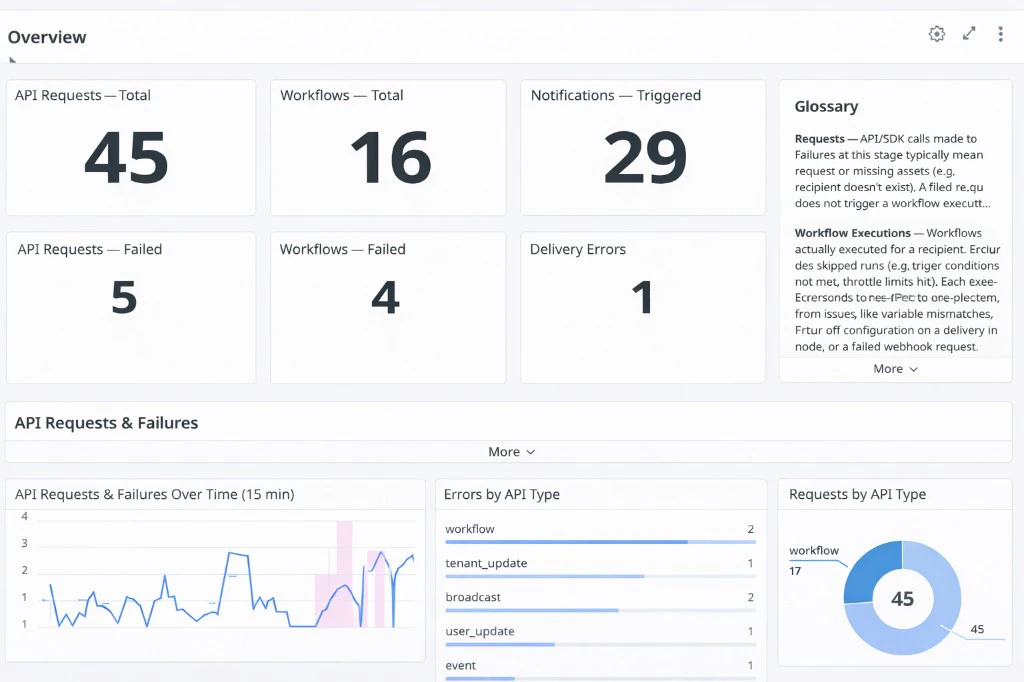Click the workflow error bar row
The image size is (1024, 682).
coord(600,533)
